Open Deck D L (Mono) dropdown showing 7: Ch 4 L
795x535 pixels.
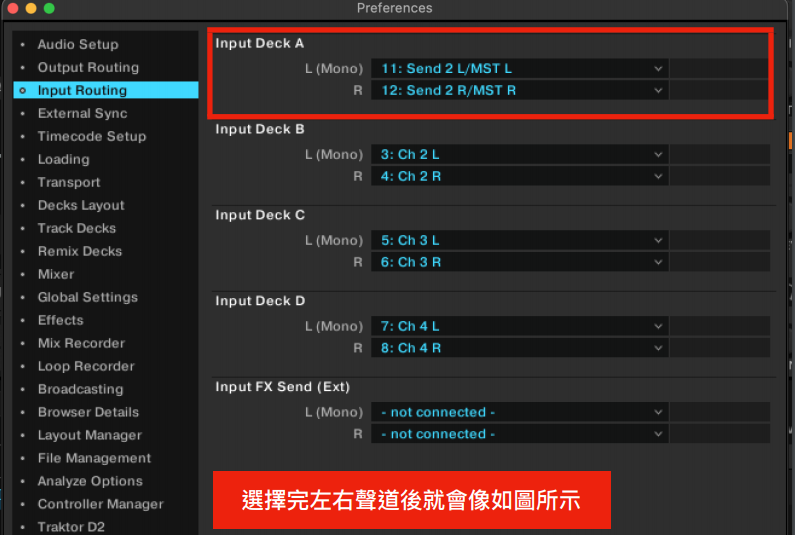tap(520, 326)
